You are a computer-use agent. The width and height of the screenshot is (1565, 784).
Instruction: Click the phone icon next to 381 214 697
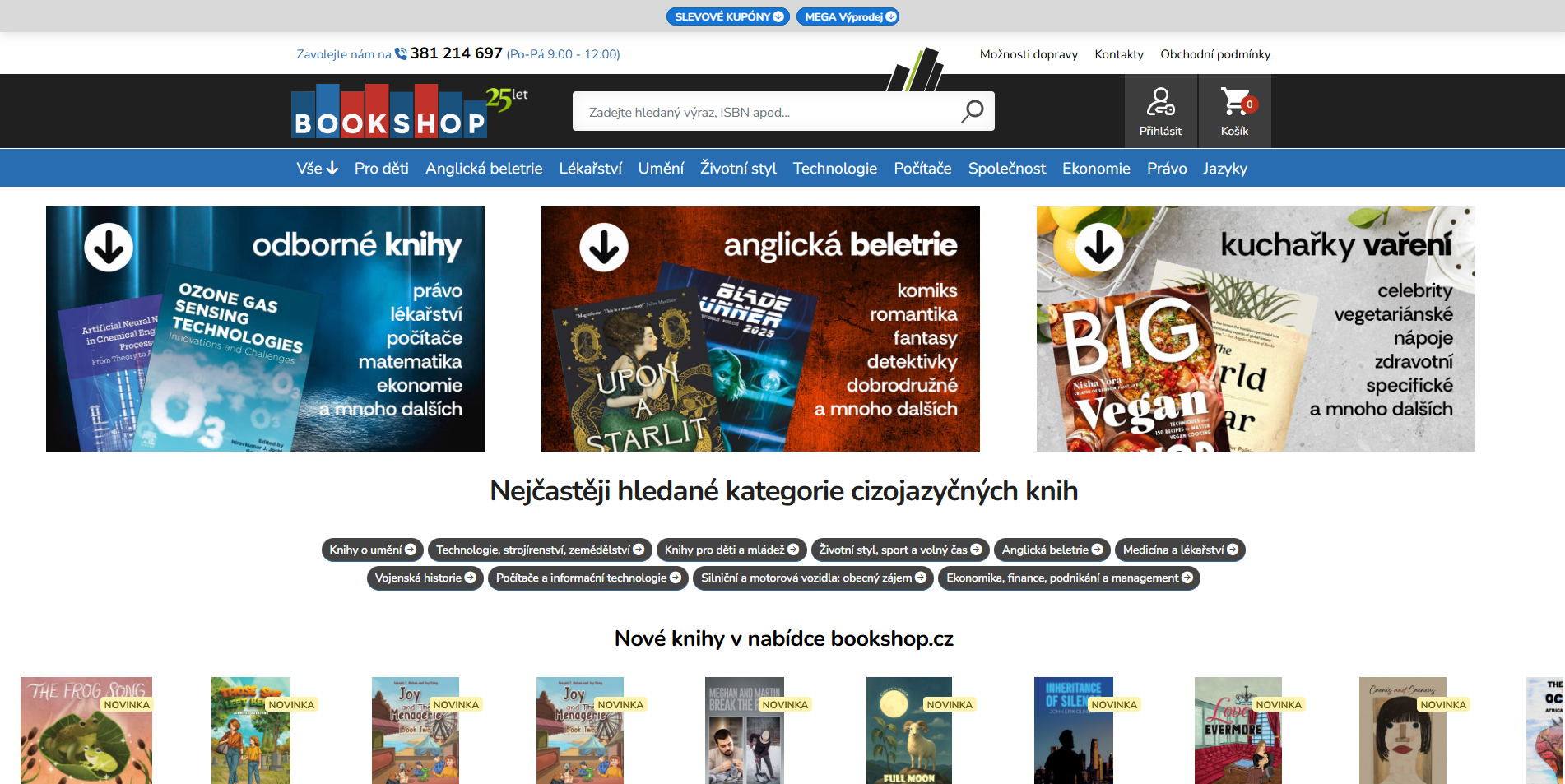(x=399, y=53)
